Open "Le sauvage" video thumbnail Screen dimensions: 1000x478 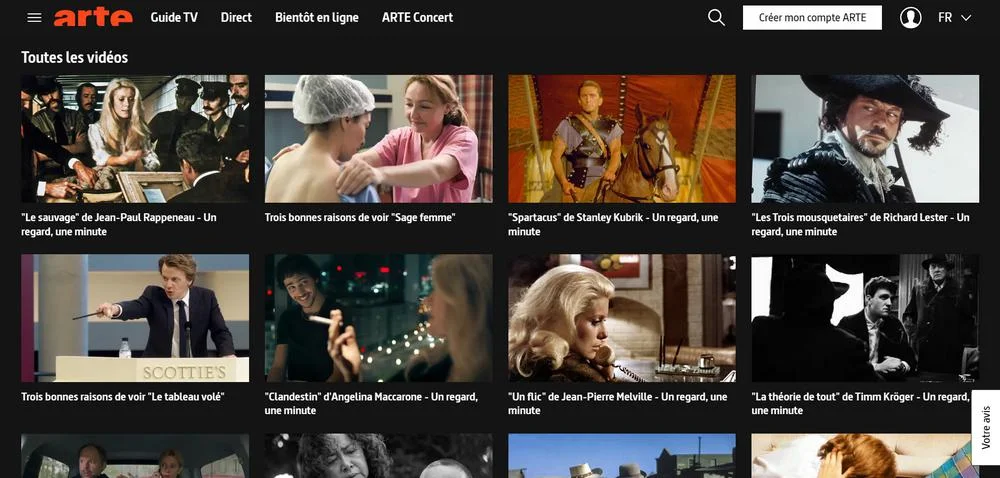pyautogui.click(x=135, y=139)
